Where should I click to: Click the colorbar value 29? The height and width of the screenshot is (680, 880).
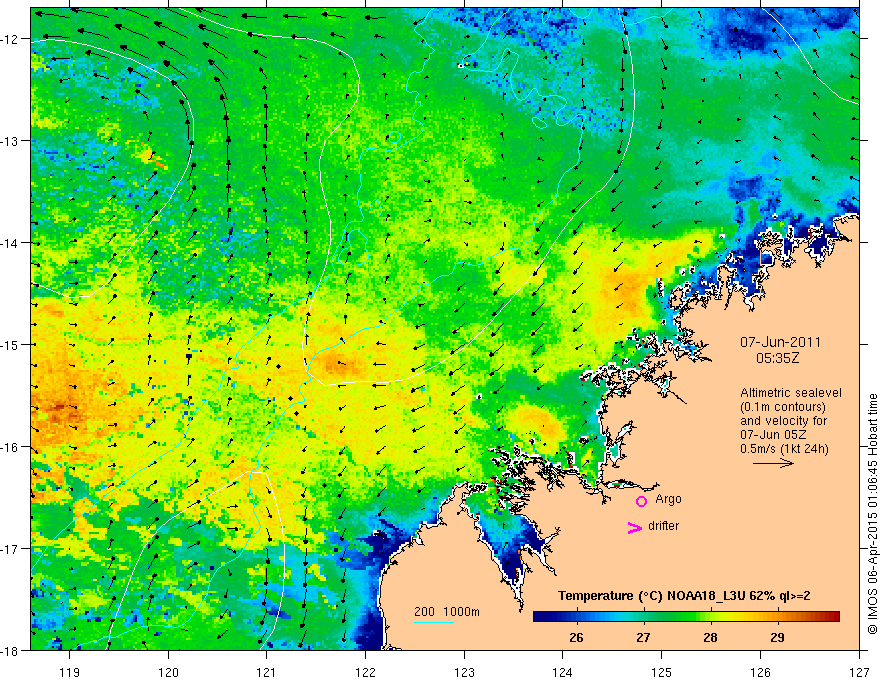tap(777, 637)
